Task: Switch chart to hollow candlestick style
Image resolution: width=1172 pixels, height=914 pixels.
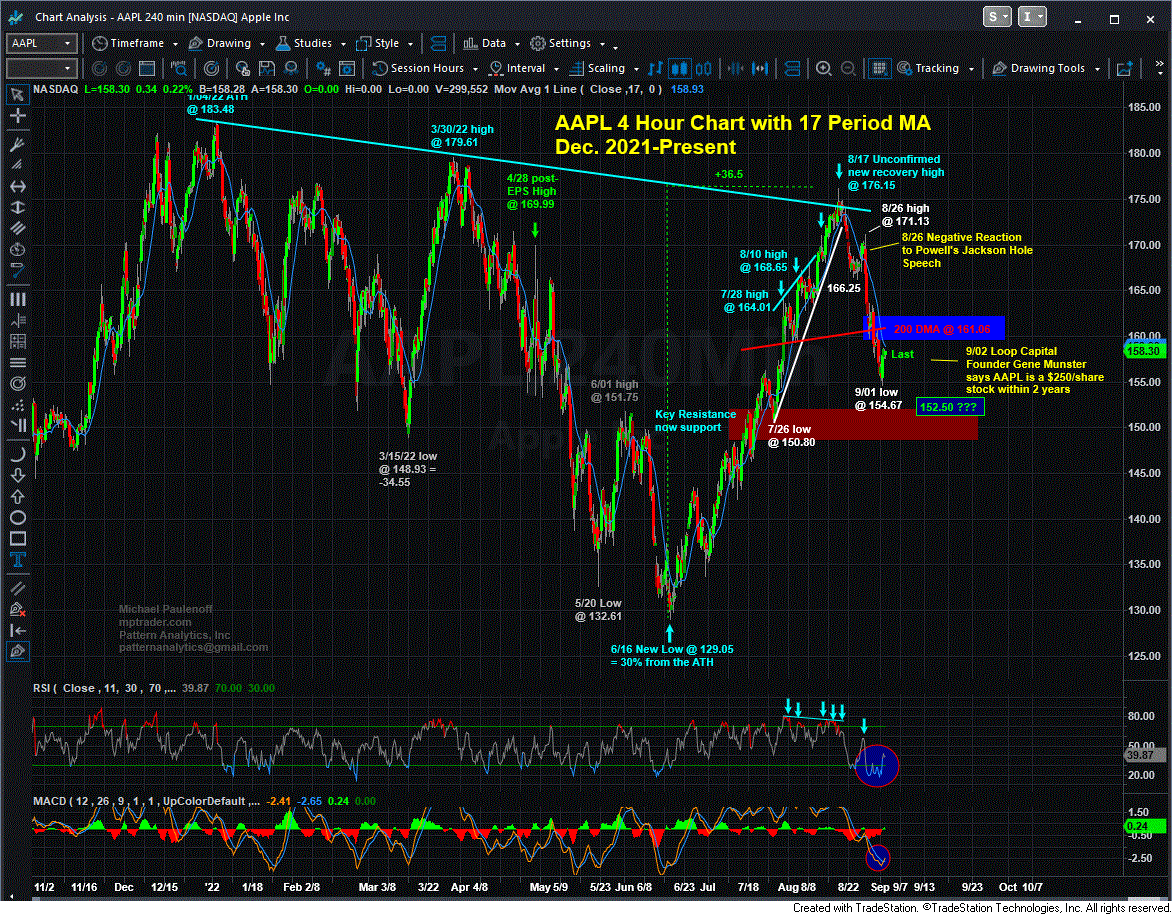Action: pos(703,69)
